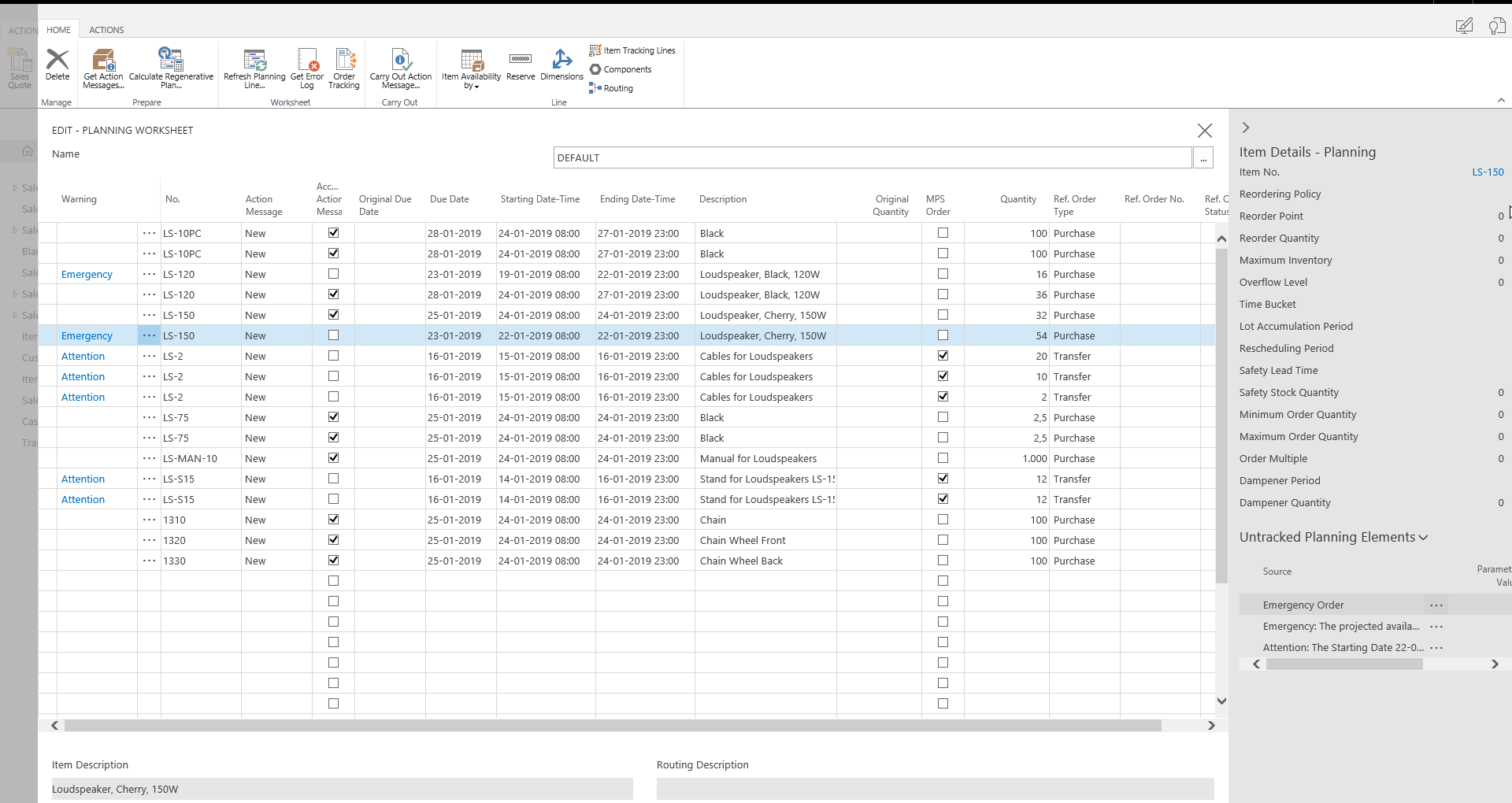Collapse the Untracked Planning Elements section

pyautogui.click(x=1422, y=537)
